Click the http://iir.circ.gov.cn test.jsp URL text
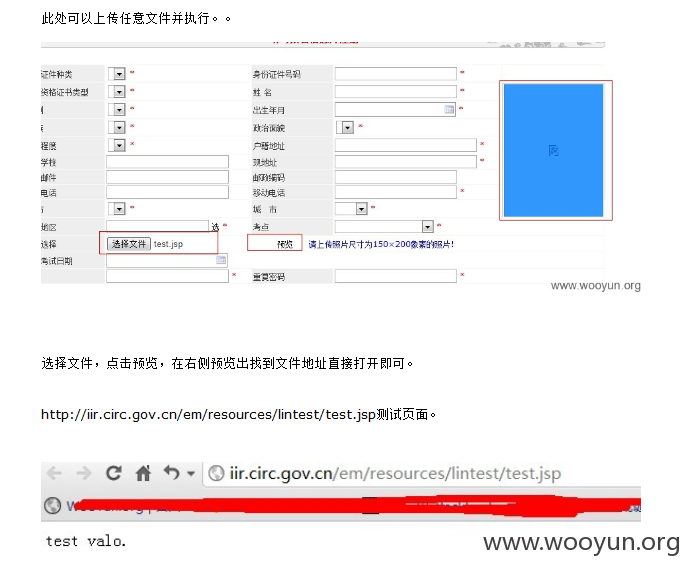689x571 pixels. coord(208,415)
